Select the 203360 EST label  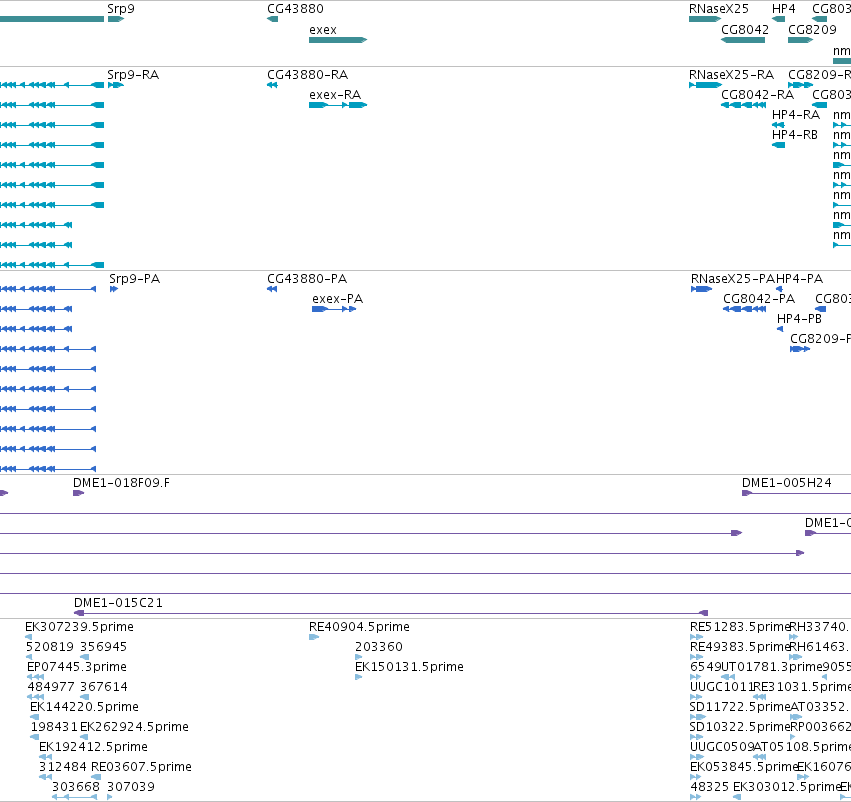tap(379, 646)
